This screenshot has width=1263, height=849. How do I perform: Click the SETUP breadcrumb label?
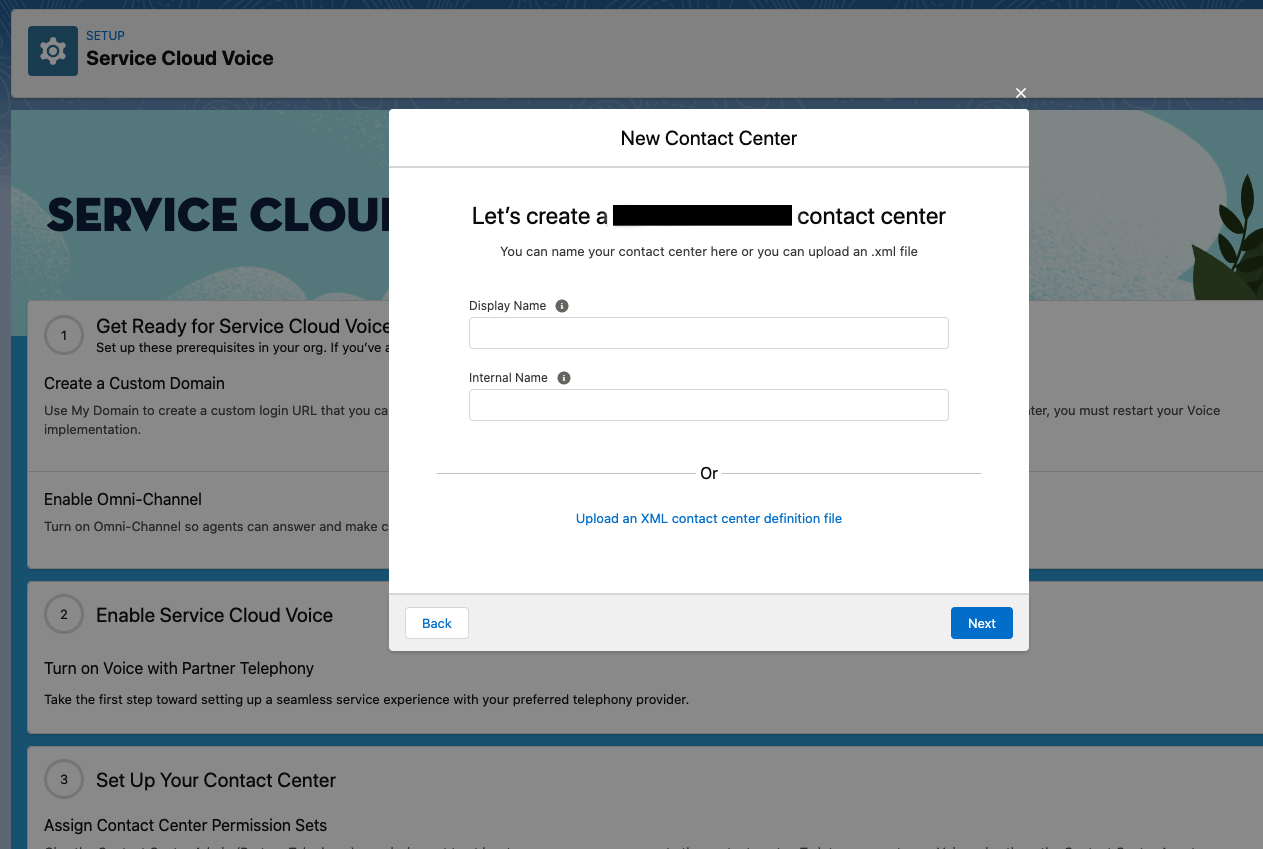coord(105,36)
